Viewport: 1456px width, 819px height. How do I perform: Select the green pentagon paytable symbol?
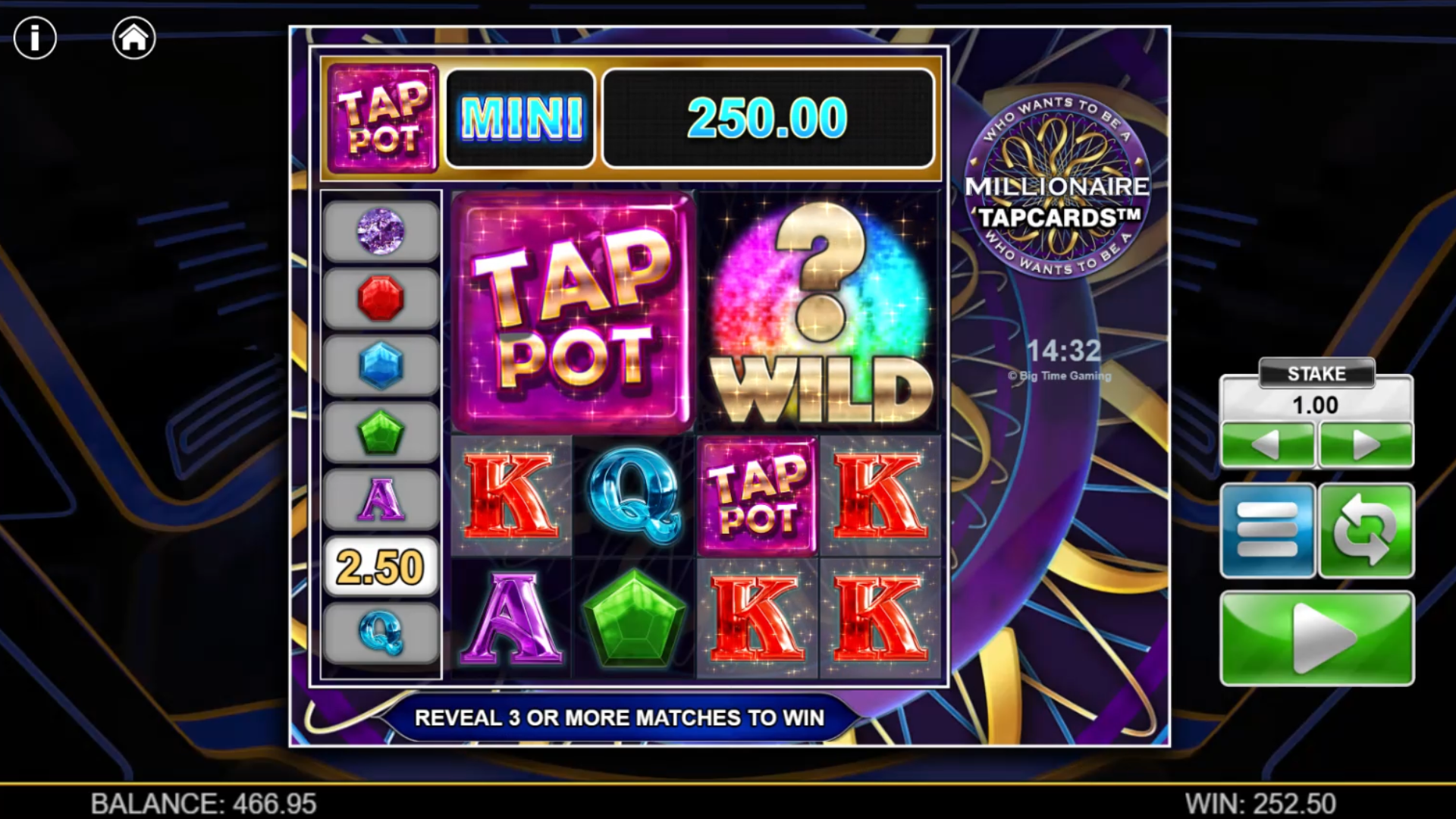pos(381,432)
